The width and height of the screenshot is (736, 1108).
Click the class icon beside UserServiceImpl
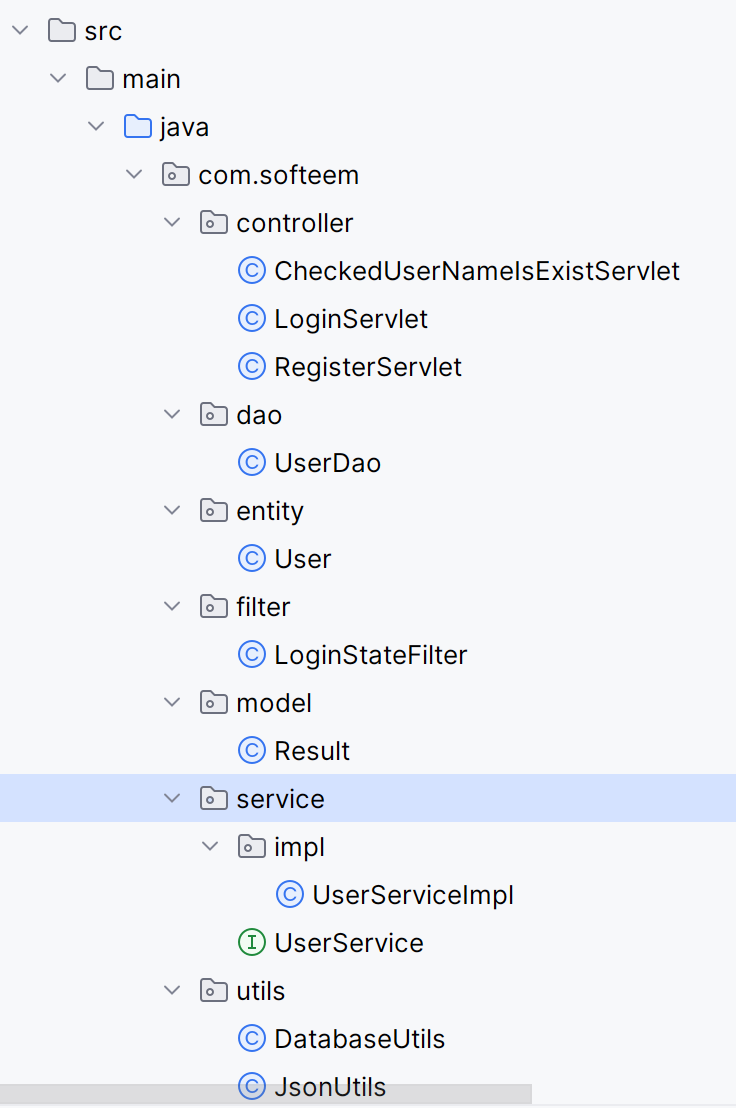pyautogui.click(x=289, y=894)
